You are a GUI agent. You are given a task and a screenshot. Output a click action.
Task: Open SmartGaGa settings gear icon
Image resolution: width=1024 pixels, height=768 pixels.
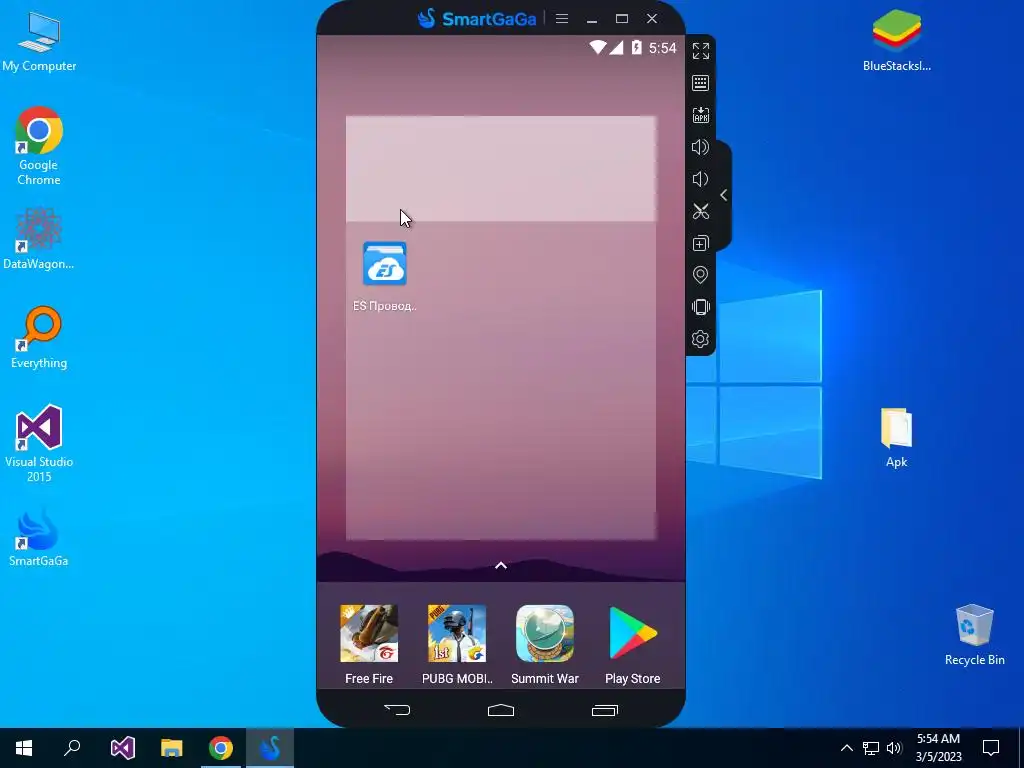tap(701, 339)
